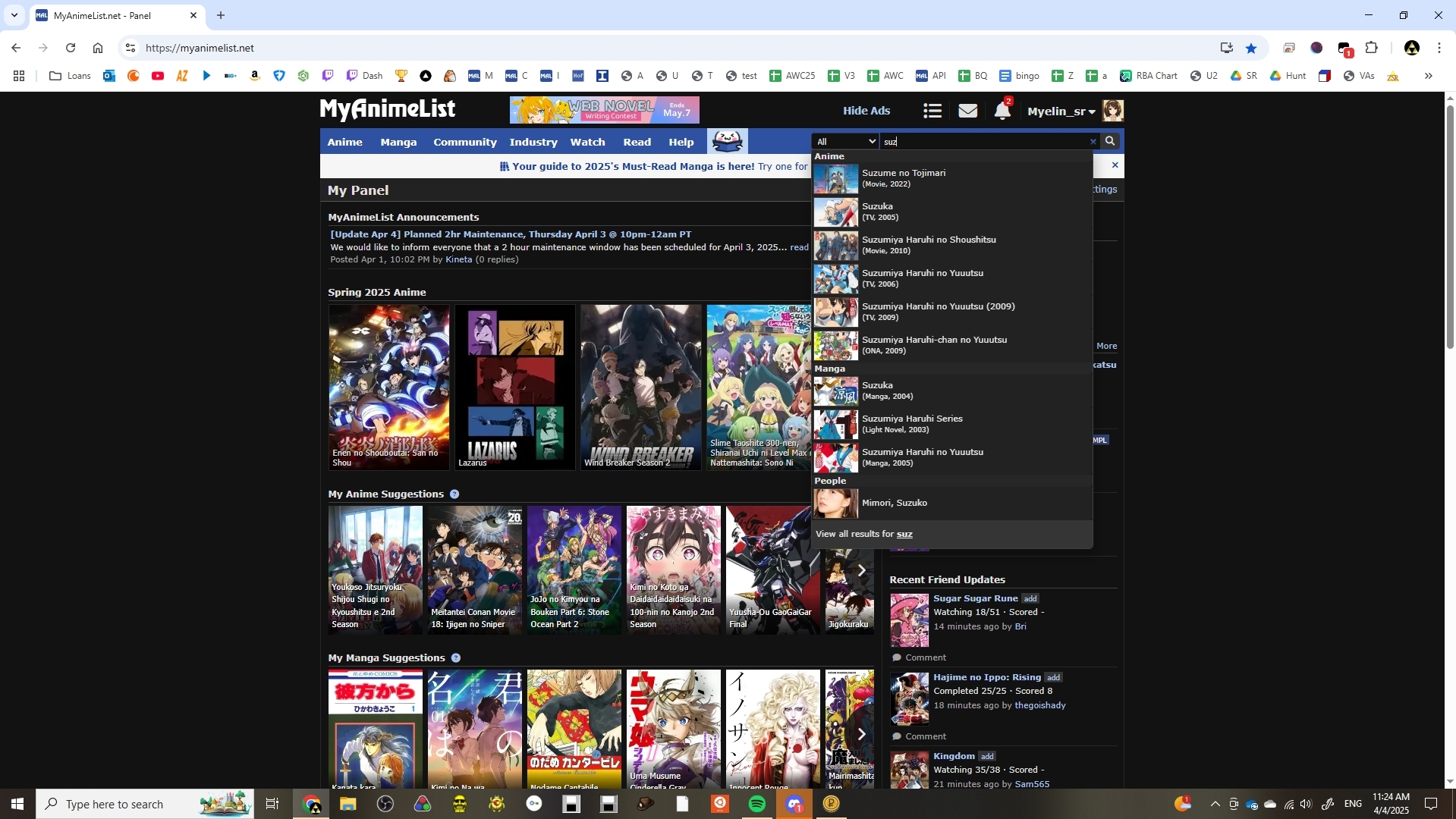Open the notifications bell
Image resolution: width=1456 pixels, height=819 pixels.
tap(1002, 111)
